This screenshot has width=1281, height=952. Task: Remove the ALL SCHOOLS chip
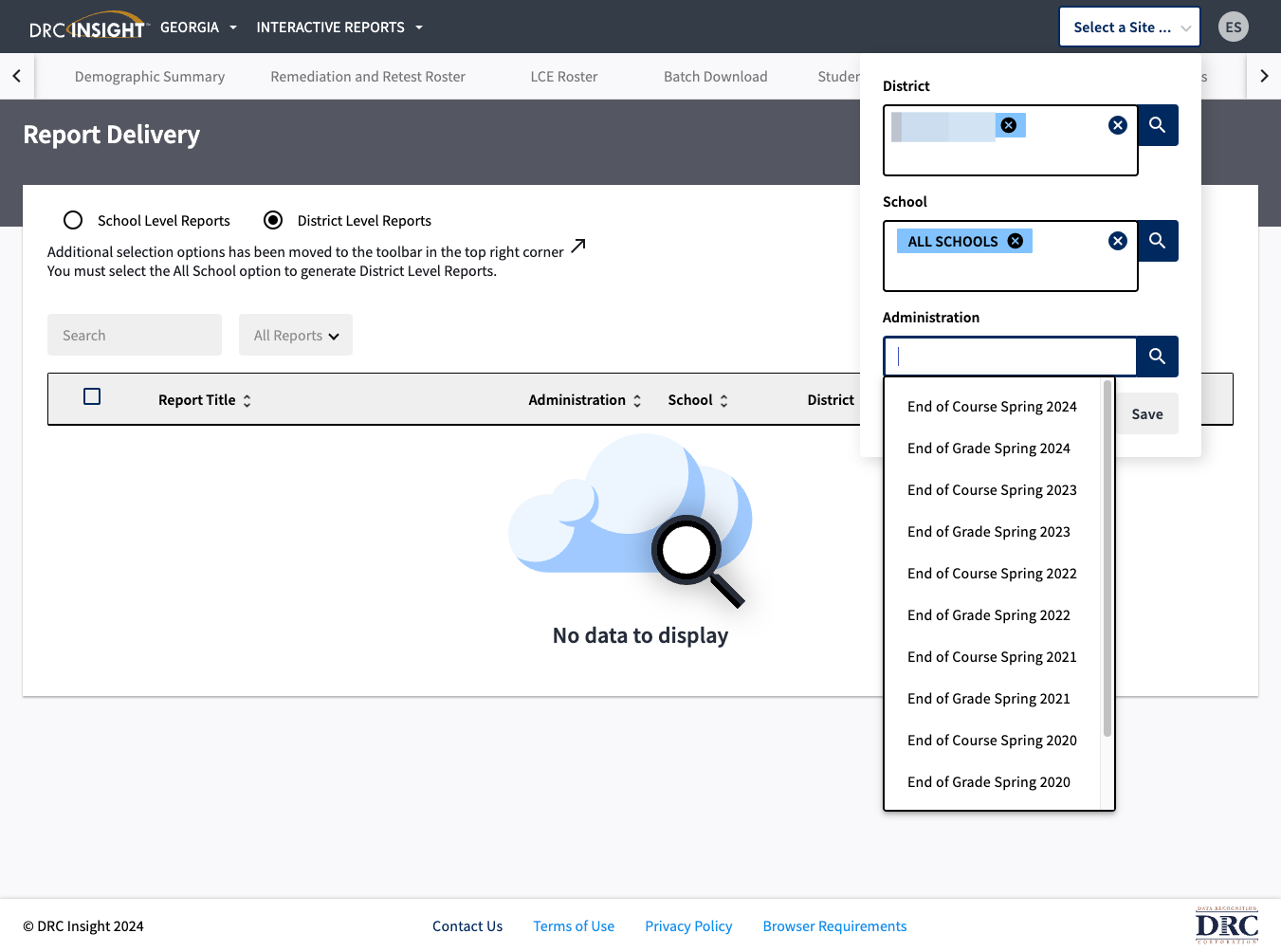[1016, 241]
